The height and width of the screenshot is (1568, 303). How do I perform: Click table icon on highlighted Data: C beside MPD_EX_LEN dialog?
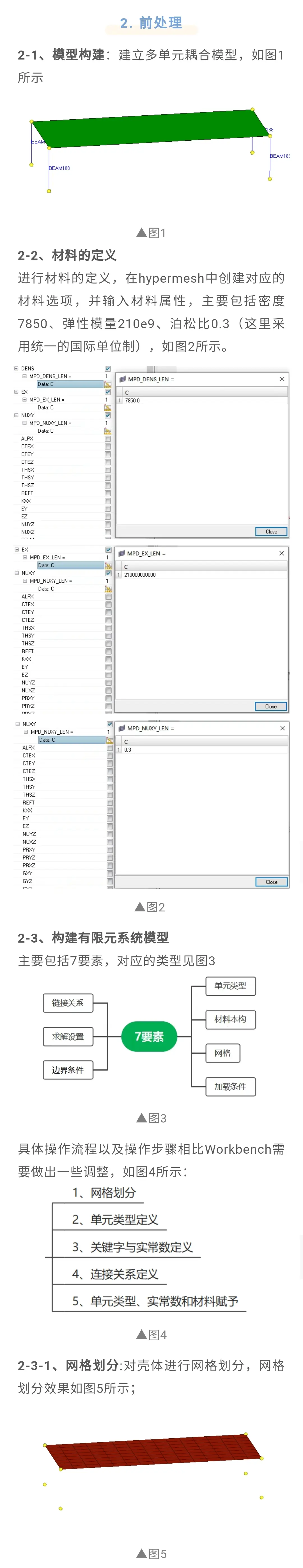pos(108,566)
